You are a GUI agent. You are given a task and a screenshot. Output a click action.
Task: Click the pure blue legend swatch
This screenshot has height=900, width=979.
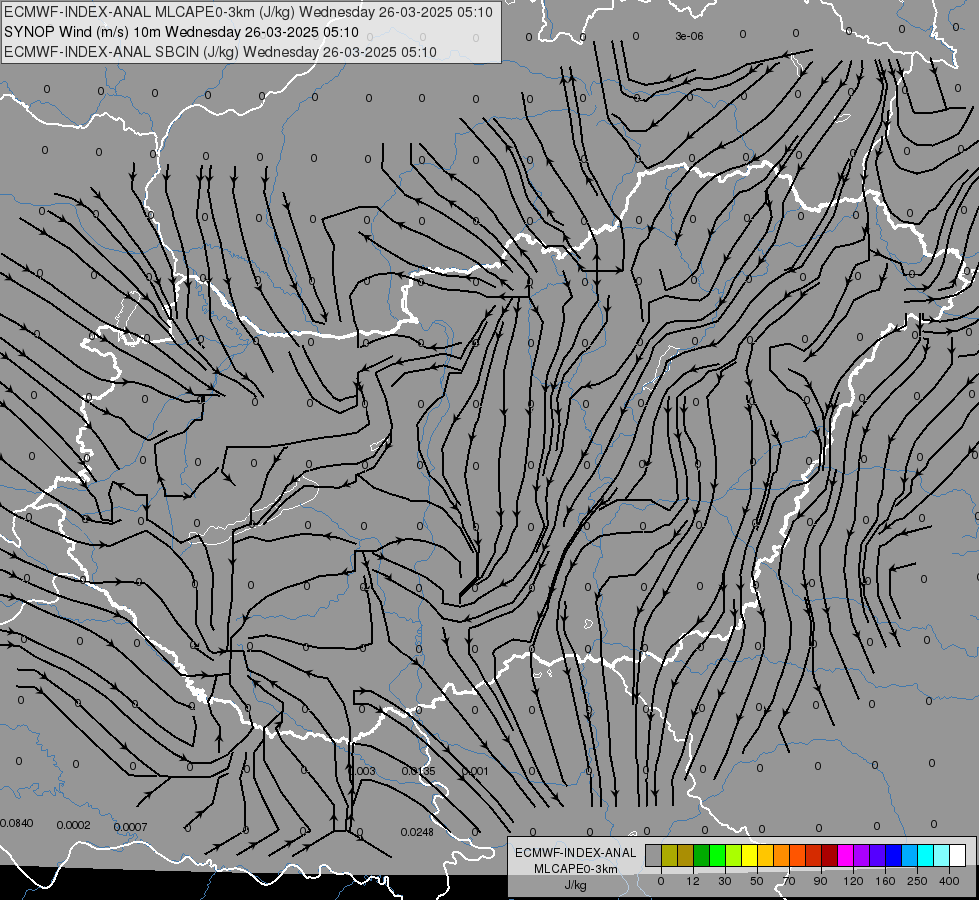(x=894, y=855)
